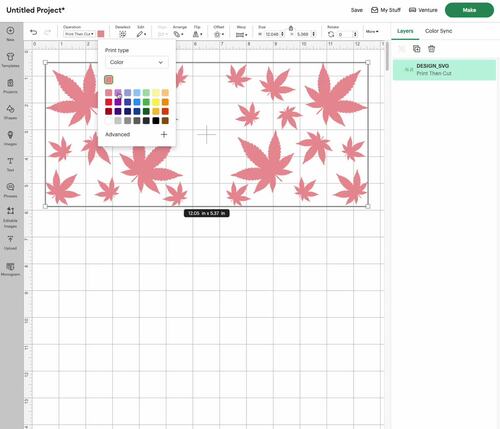Select the Text tool
Screen dimensions: 500x429
[10, 164]
